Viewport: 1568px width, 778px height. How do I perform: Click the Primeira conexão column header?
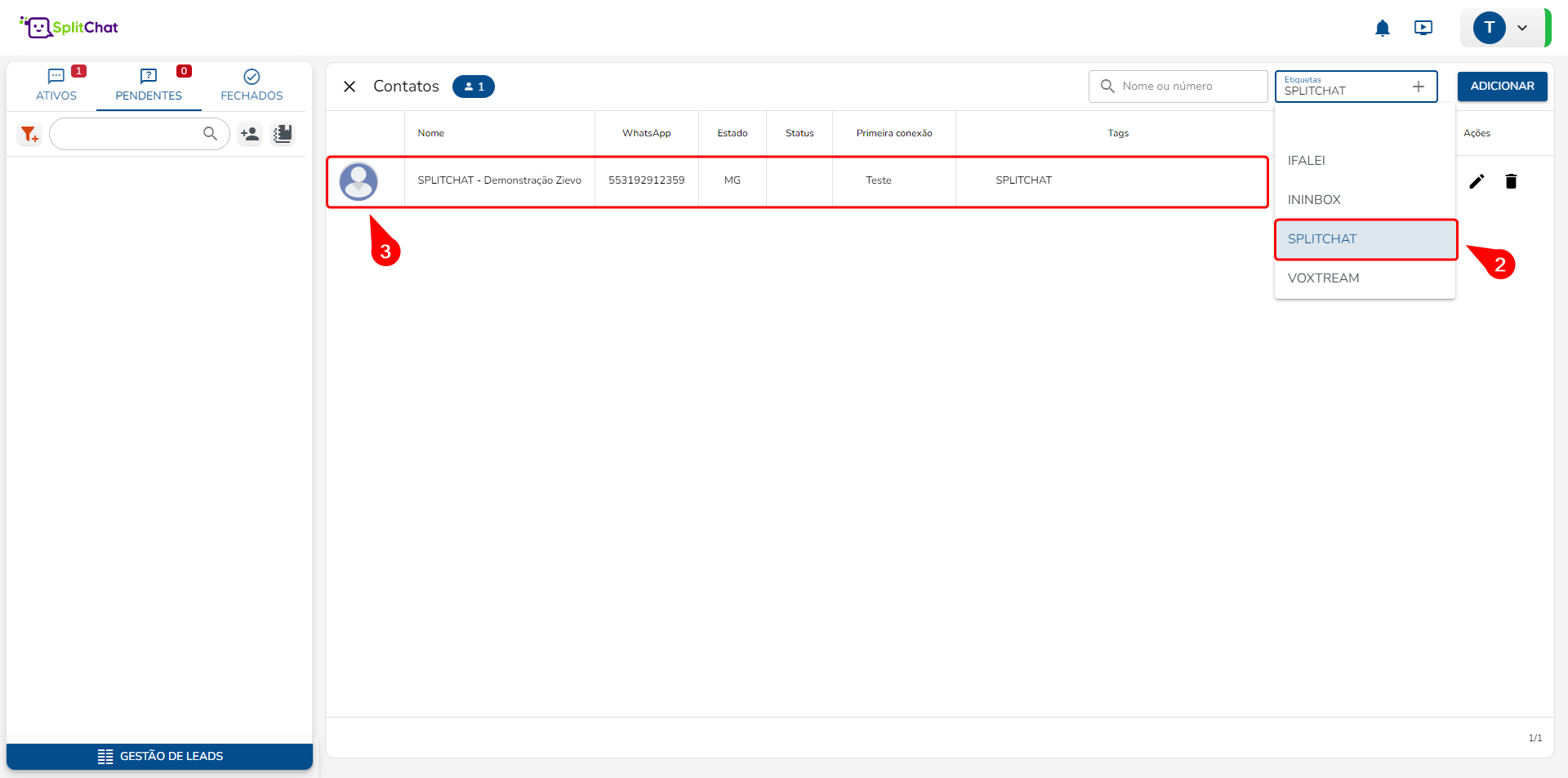click(x=893, y=133)
